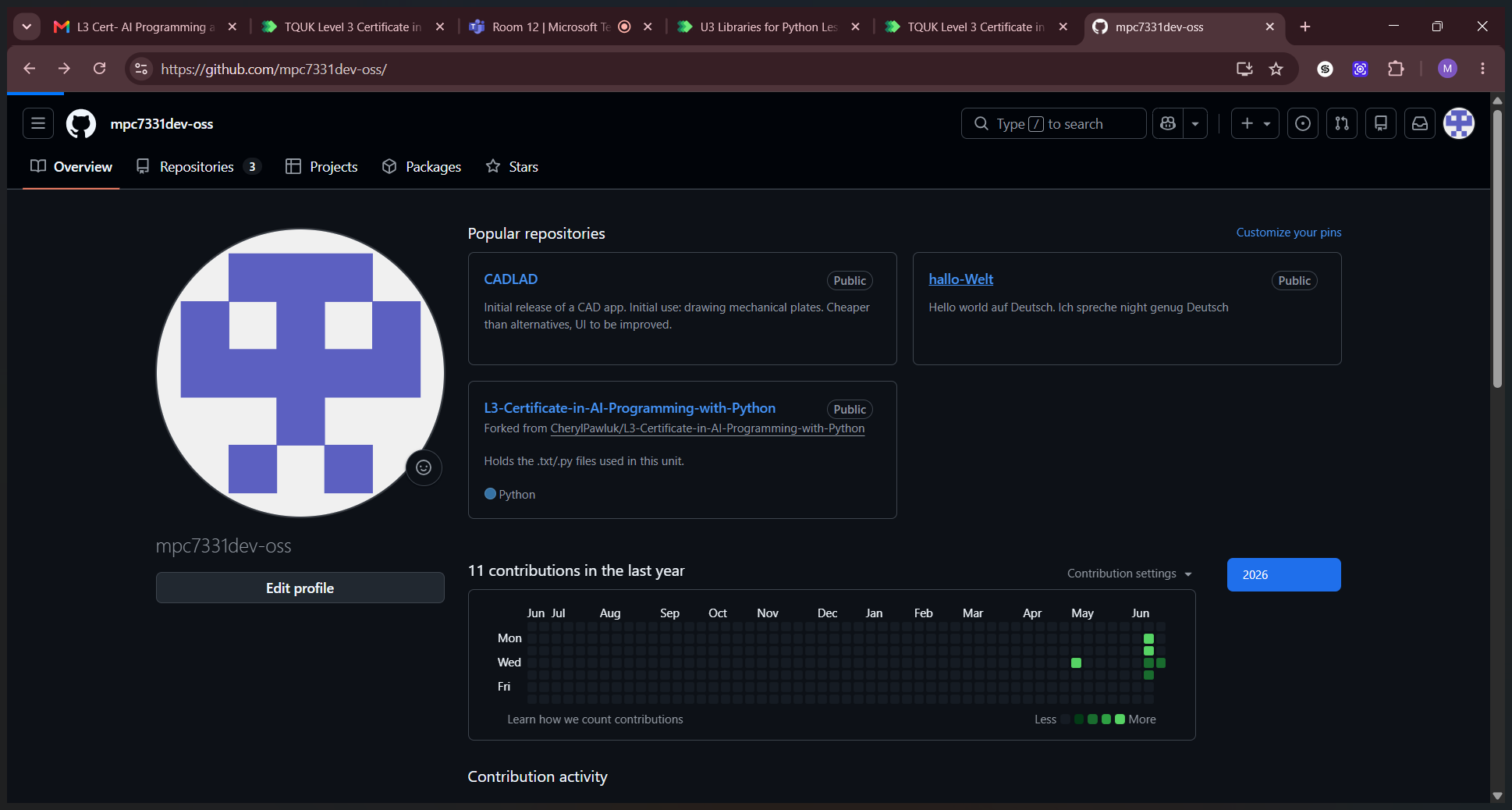Click the May contribution square
The width and height of the screenshot is (1512, 810).
(1076, 663)
